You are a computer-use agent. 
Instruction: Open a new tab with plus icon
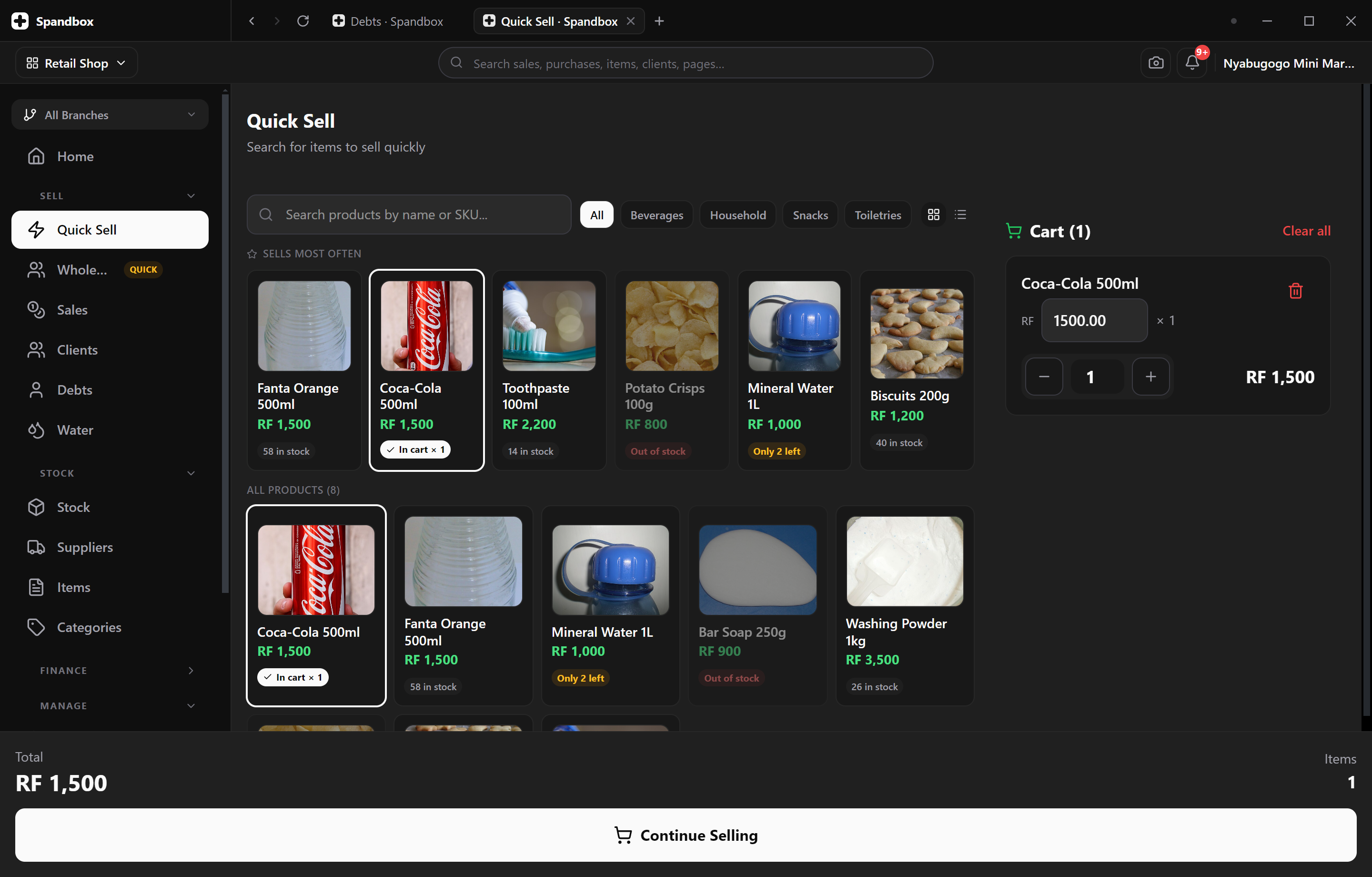[659, 21]
